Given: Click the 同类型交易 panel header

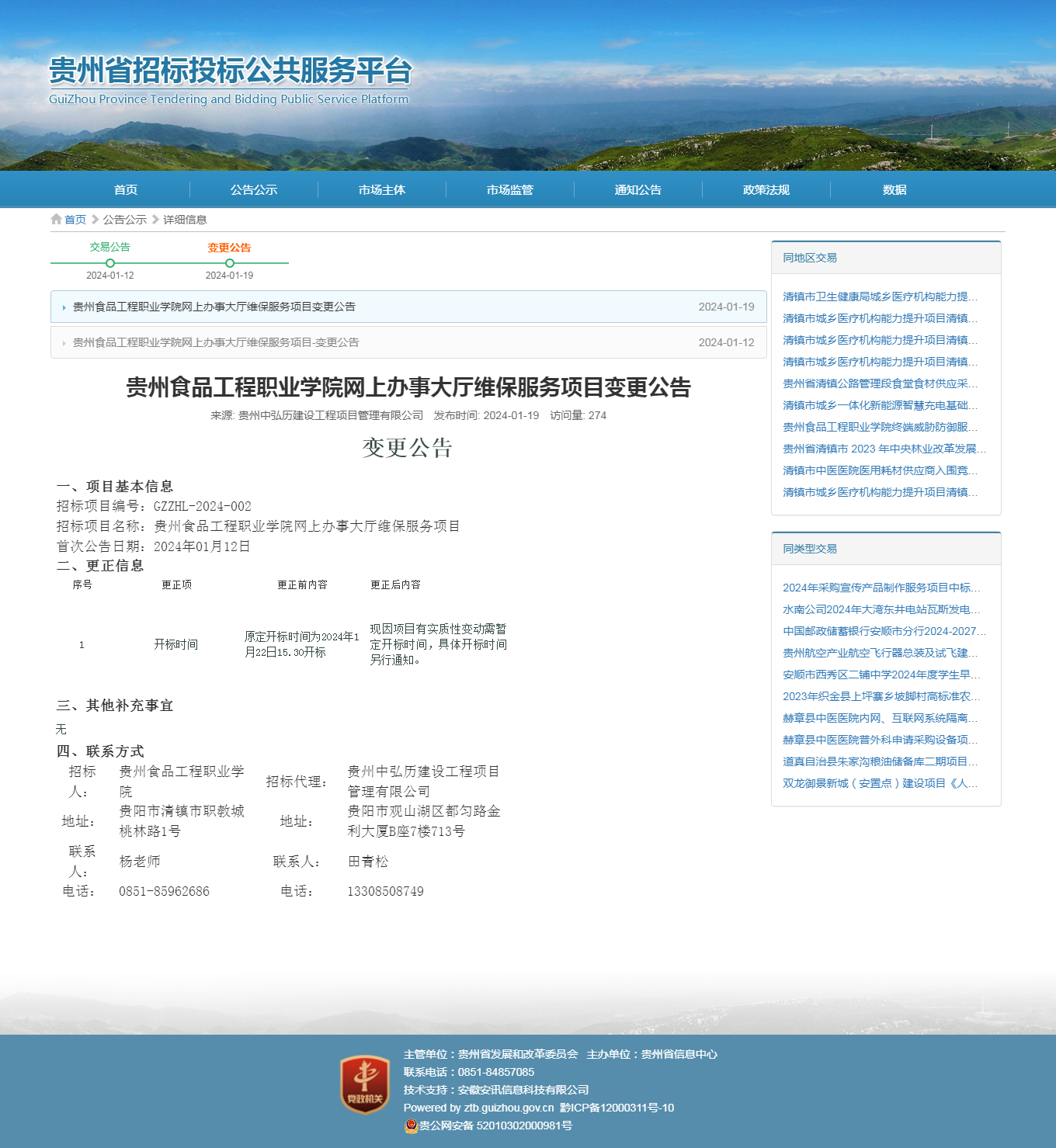Looking at the screenshot, I should pyautogui.click(x=886, y=549).
